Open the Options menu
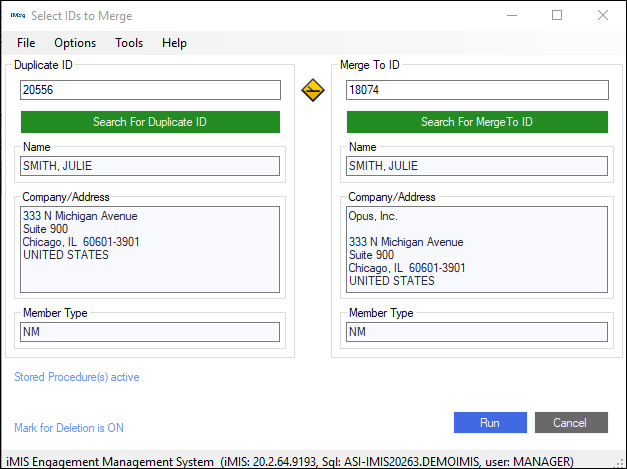Viewport: 627px width, 469px height. point(75,43)
